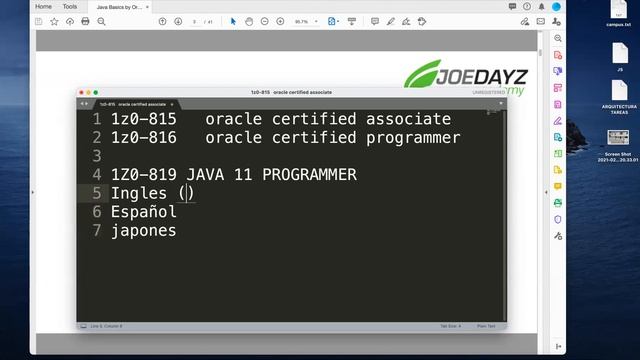Click the scrolling mode toolbar icon

[x=351, y=22]
